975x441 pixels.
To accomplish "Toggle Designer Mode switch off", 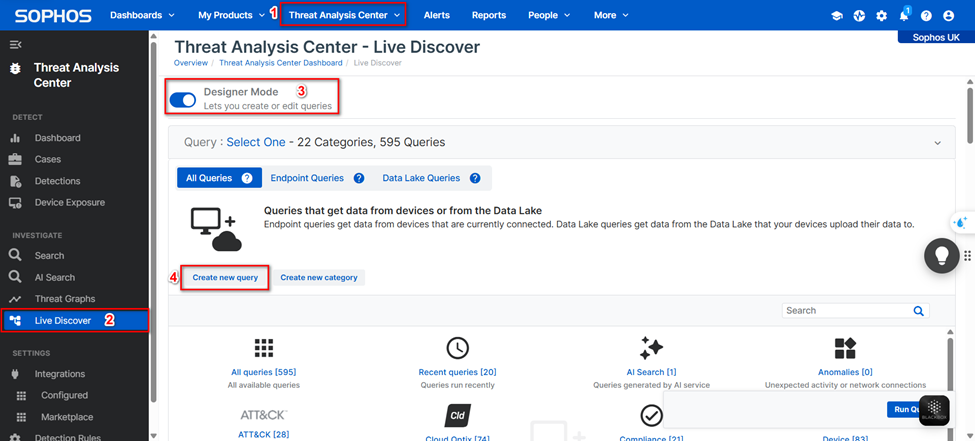I will [183, 99].
